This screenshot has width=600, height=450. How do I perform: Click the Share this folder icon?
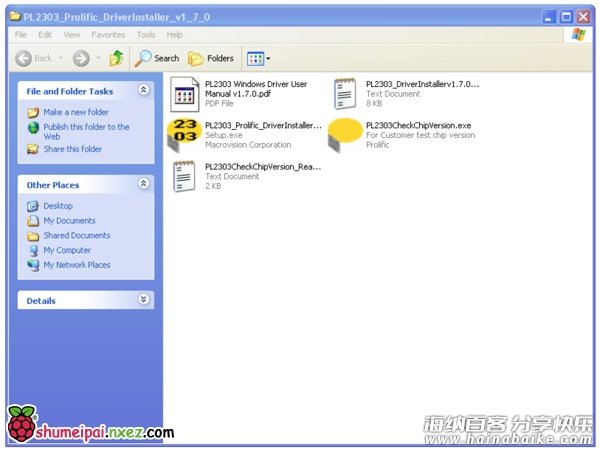[x=33, y=149]
